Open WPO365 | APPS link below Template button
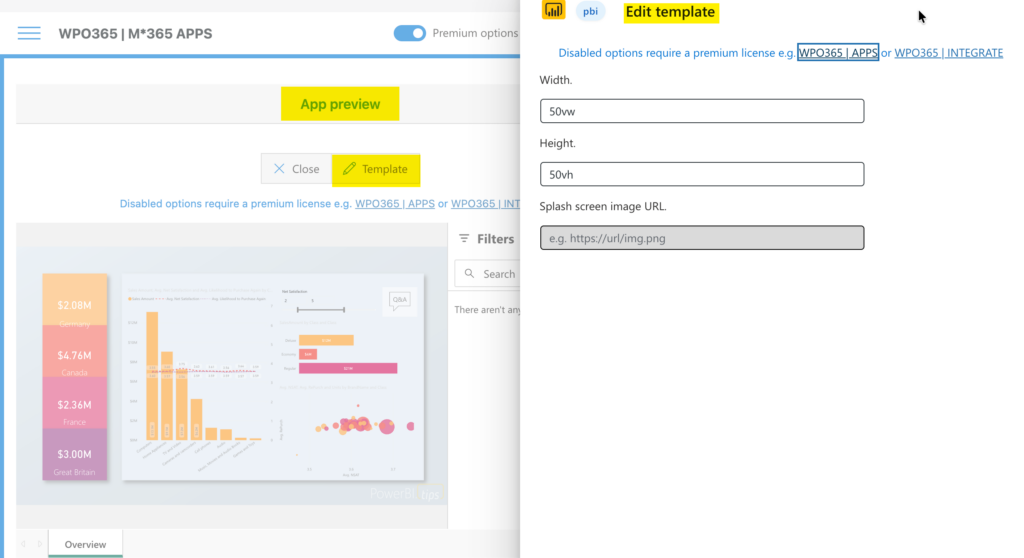The image size is (1024, 558). click(x=394, y=204)
